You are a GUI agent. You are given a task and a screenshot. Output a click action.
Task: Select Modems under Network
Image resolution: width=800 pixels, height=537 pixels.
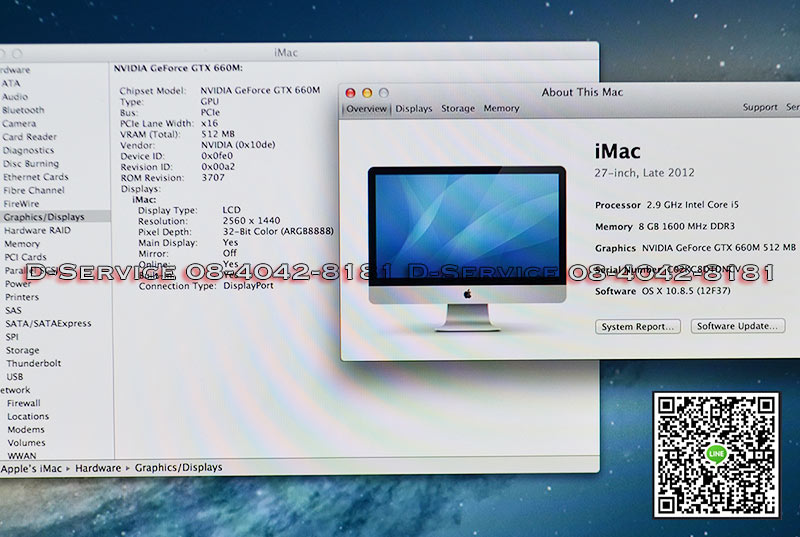26,429
